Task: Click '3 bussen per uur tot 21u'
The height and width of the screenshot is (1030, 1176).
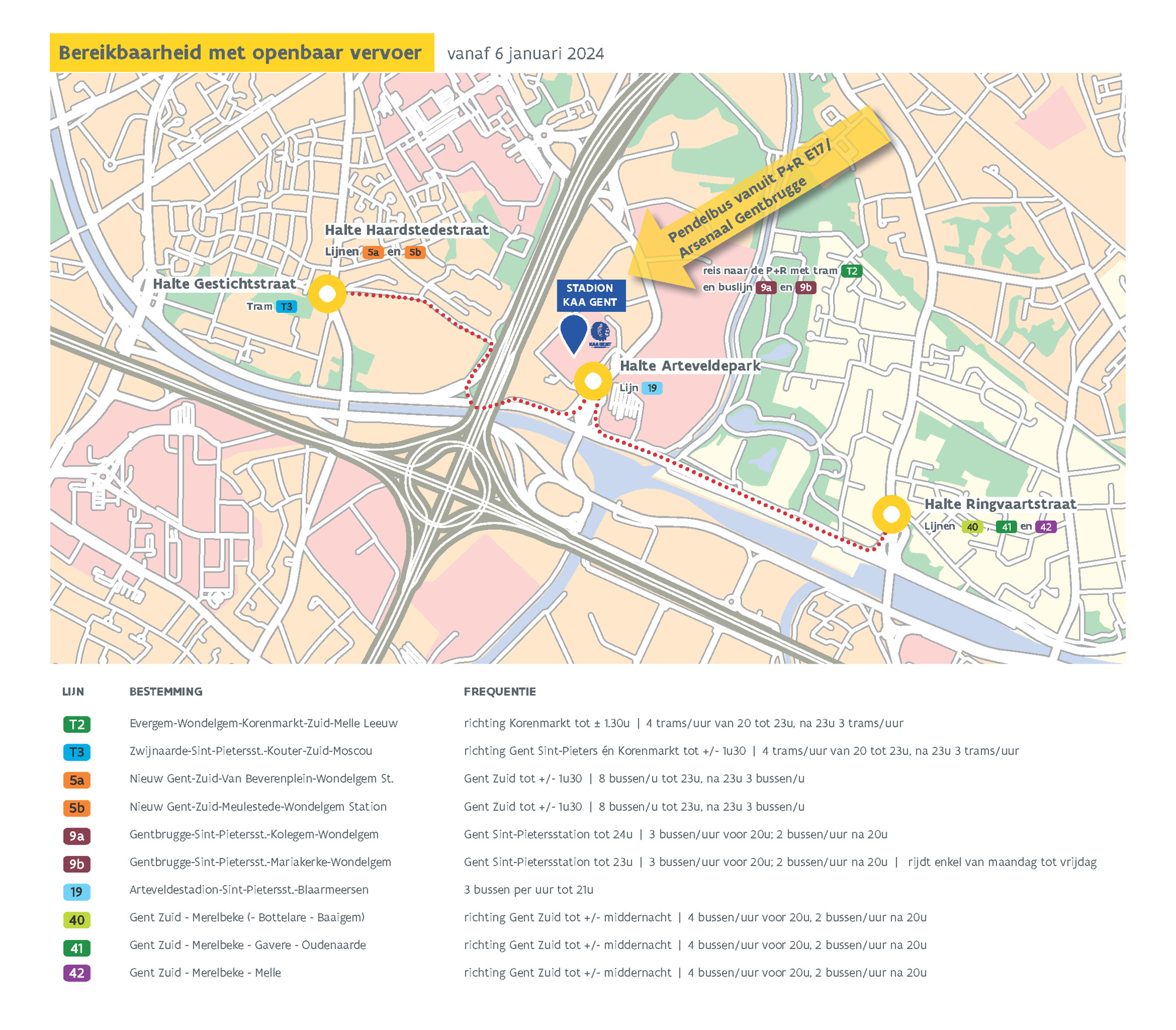Action: click(x=529, y=890)
